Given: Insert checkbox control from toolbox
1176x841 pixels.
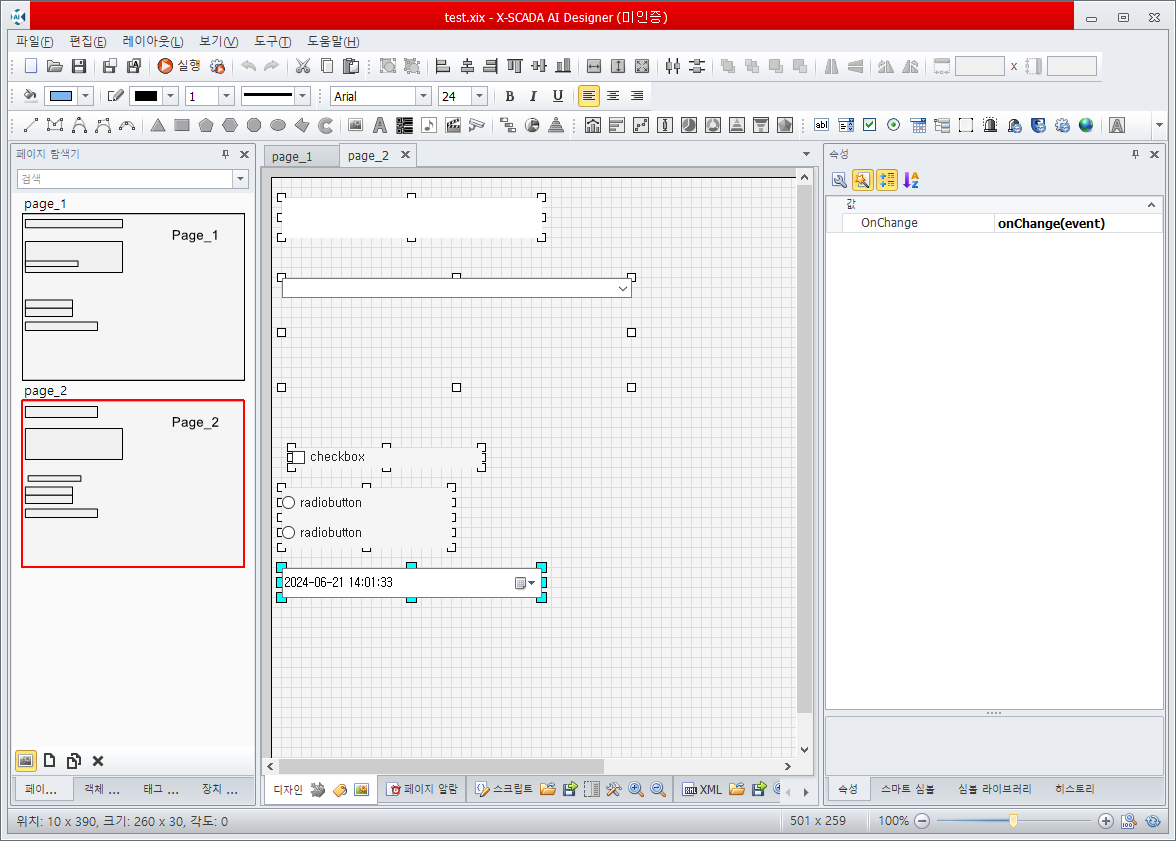Looking at the screenshot, I should coord(869,125).
